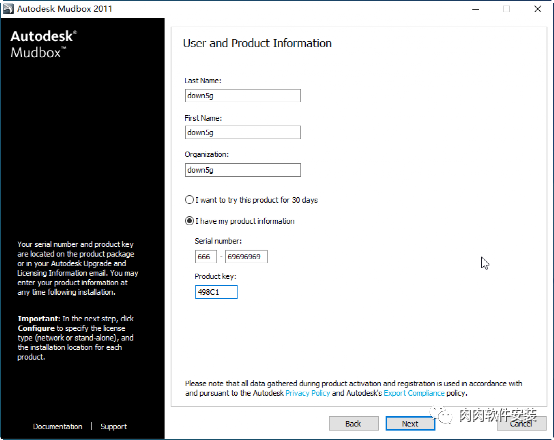Click the Last Name input field

coord(243,95)
